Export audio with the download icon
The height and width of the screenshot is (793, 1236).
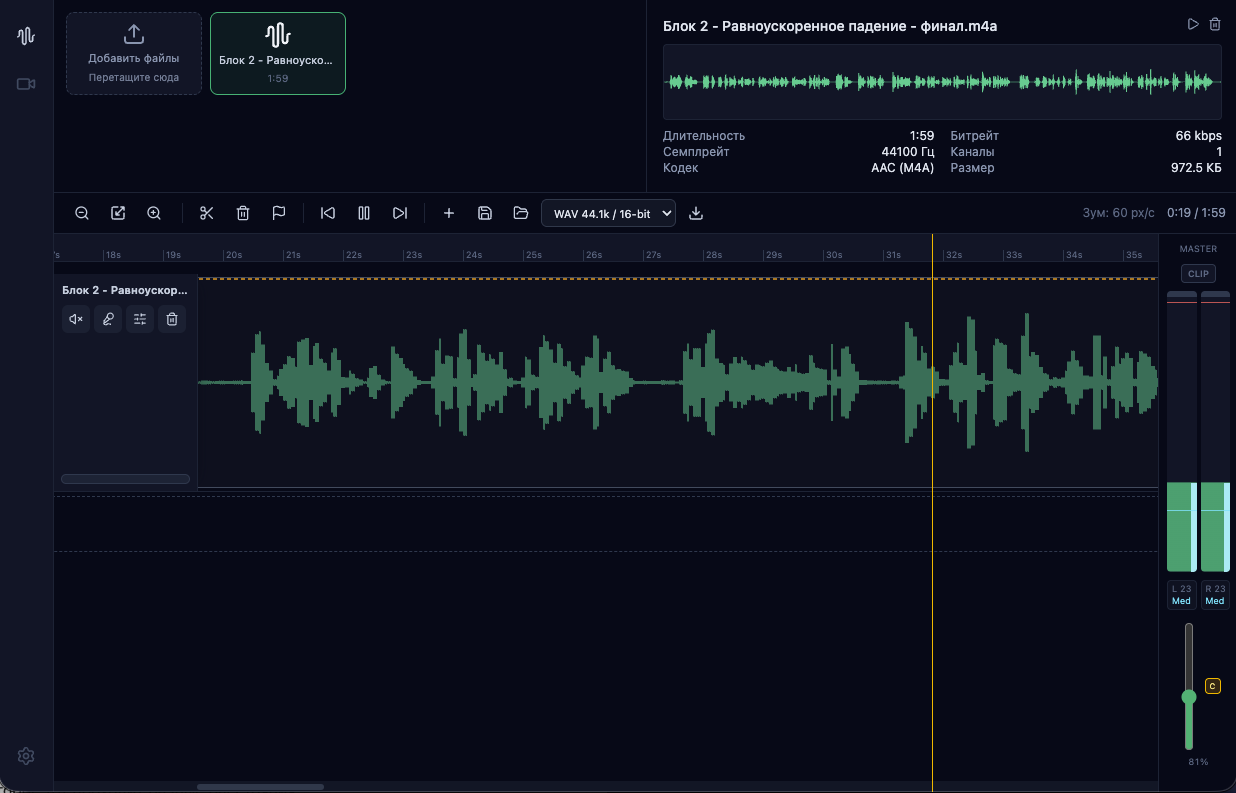[x=697, y=213]
